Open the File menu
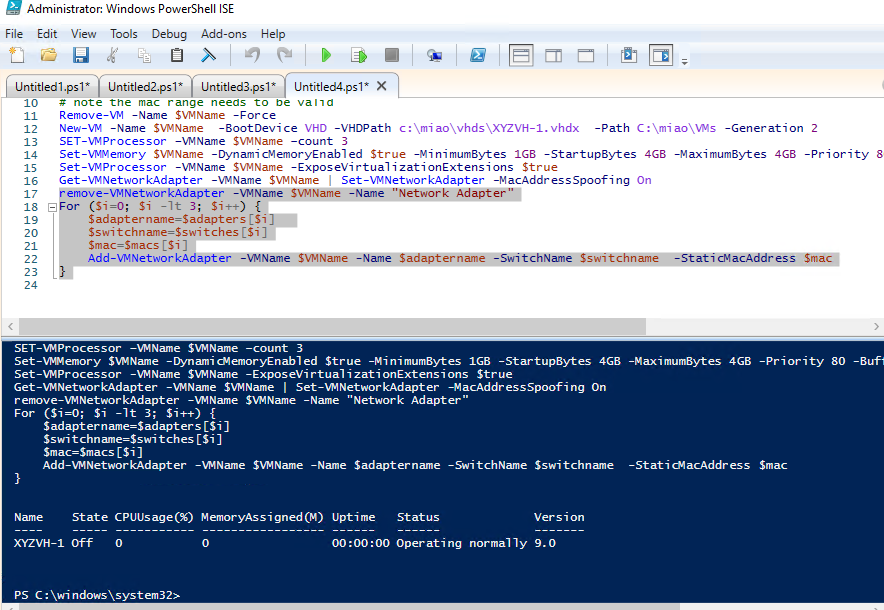884x610 pixels. (x=14, y=34)
